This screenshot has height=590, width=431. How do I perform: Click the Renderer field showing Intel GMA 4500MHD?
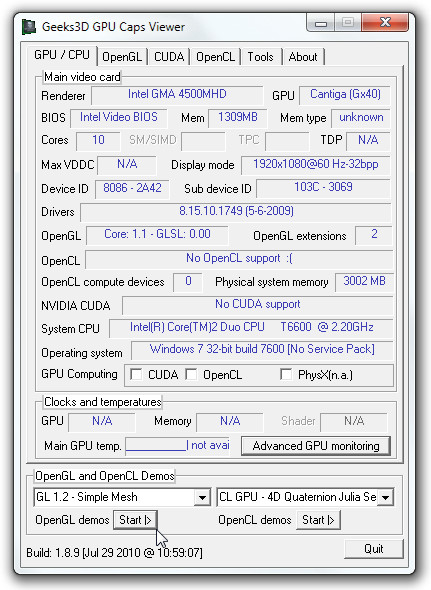click(177, 95)
